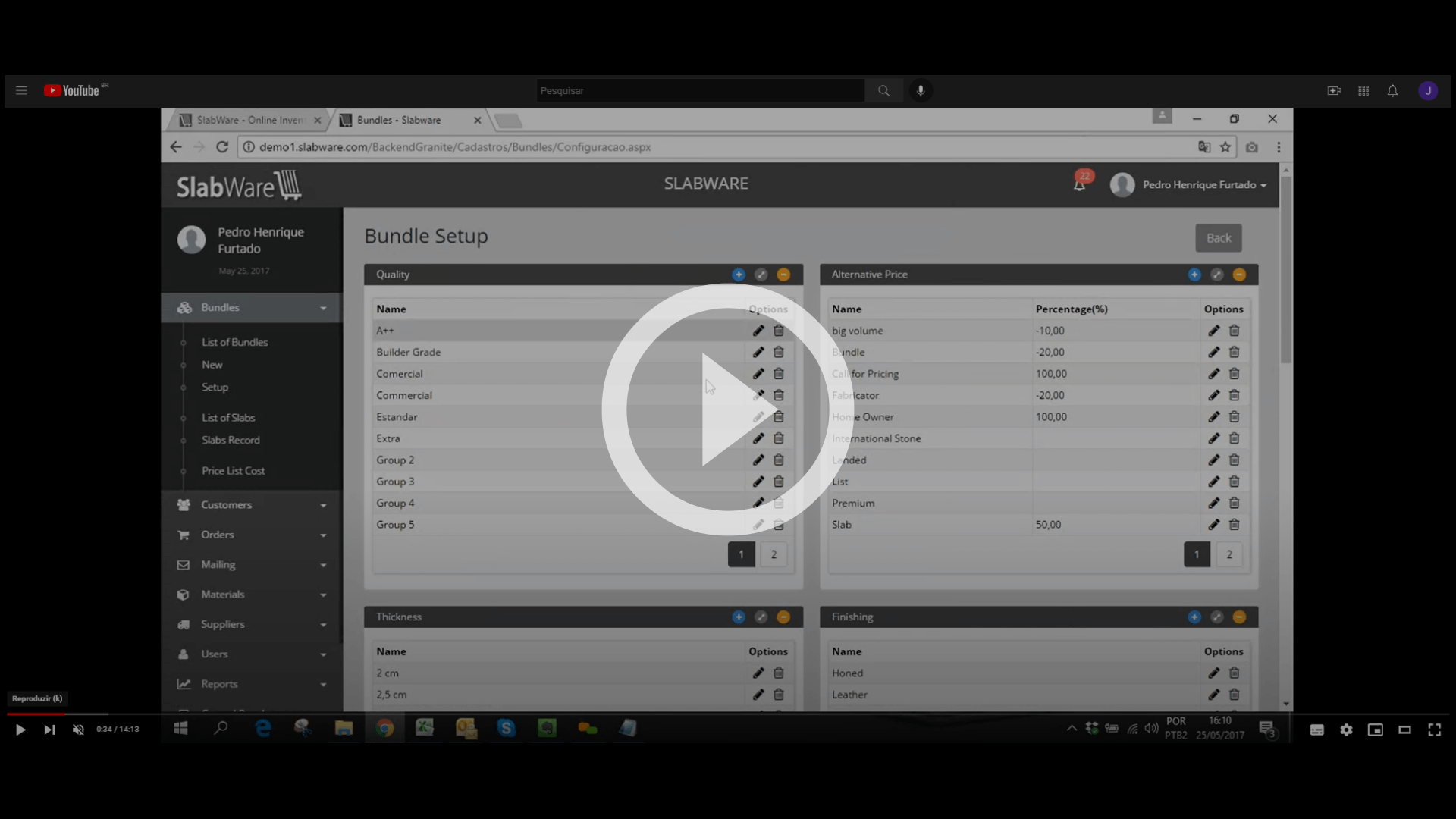This screenshot has width=1456, height=819.
Task: Delete the Builder Grade quality row
Action: 779,353
